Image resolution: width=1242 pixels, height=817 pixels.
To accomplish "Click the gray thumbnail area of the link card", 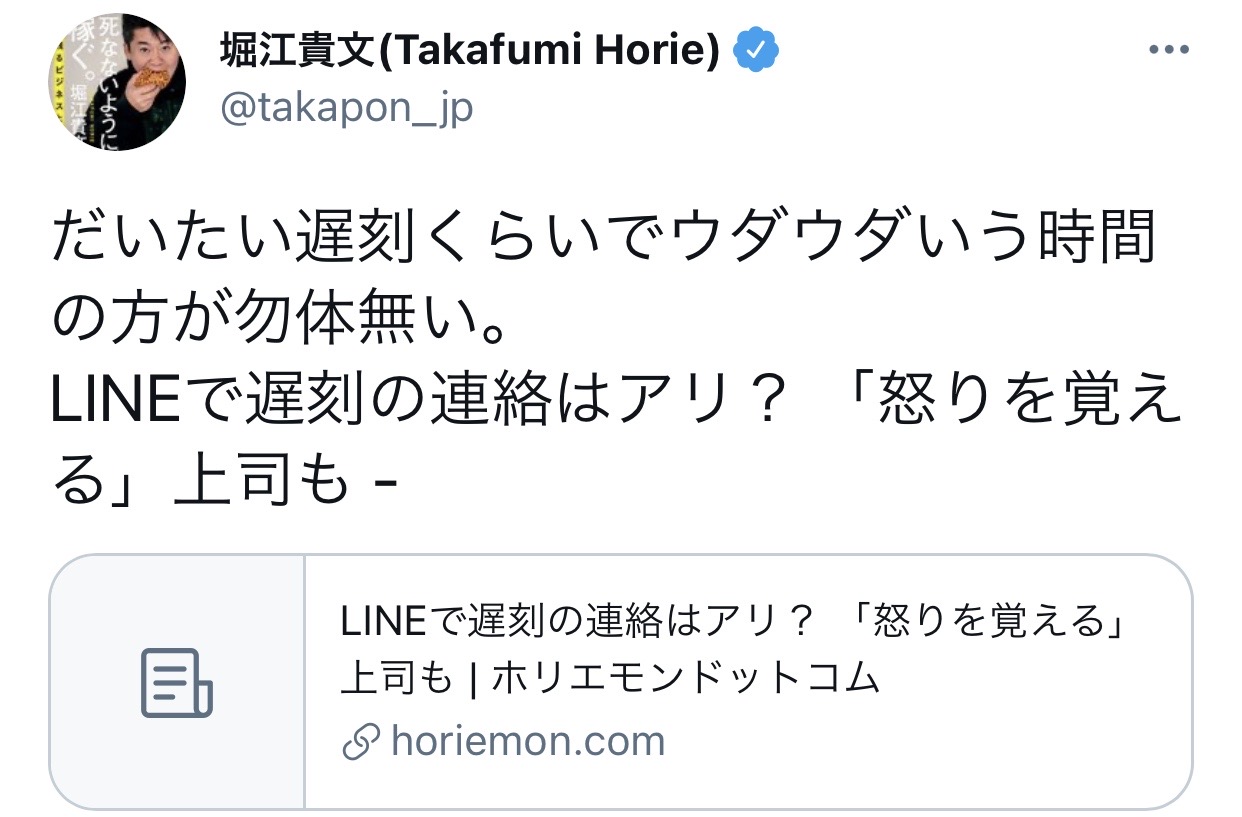I will click(177, 681).
